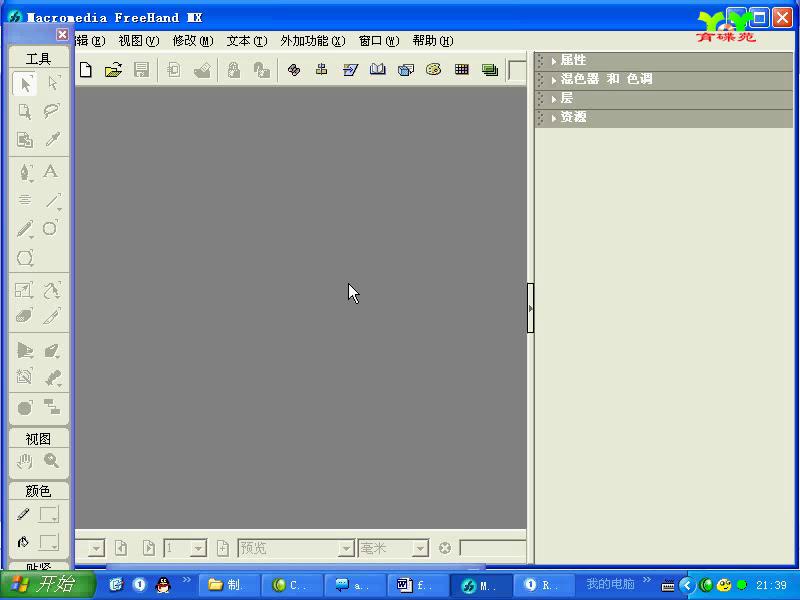Open the 窗口(W) menu
This screenshot has height=600, width=800.
click(379, 41)
